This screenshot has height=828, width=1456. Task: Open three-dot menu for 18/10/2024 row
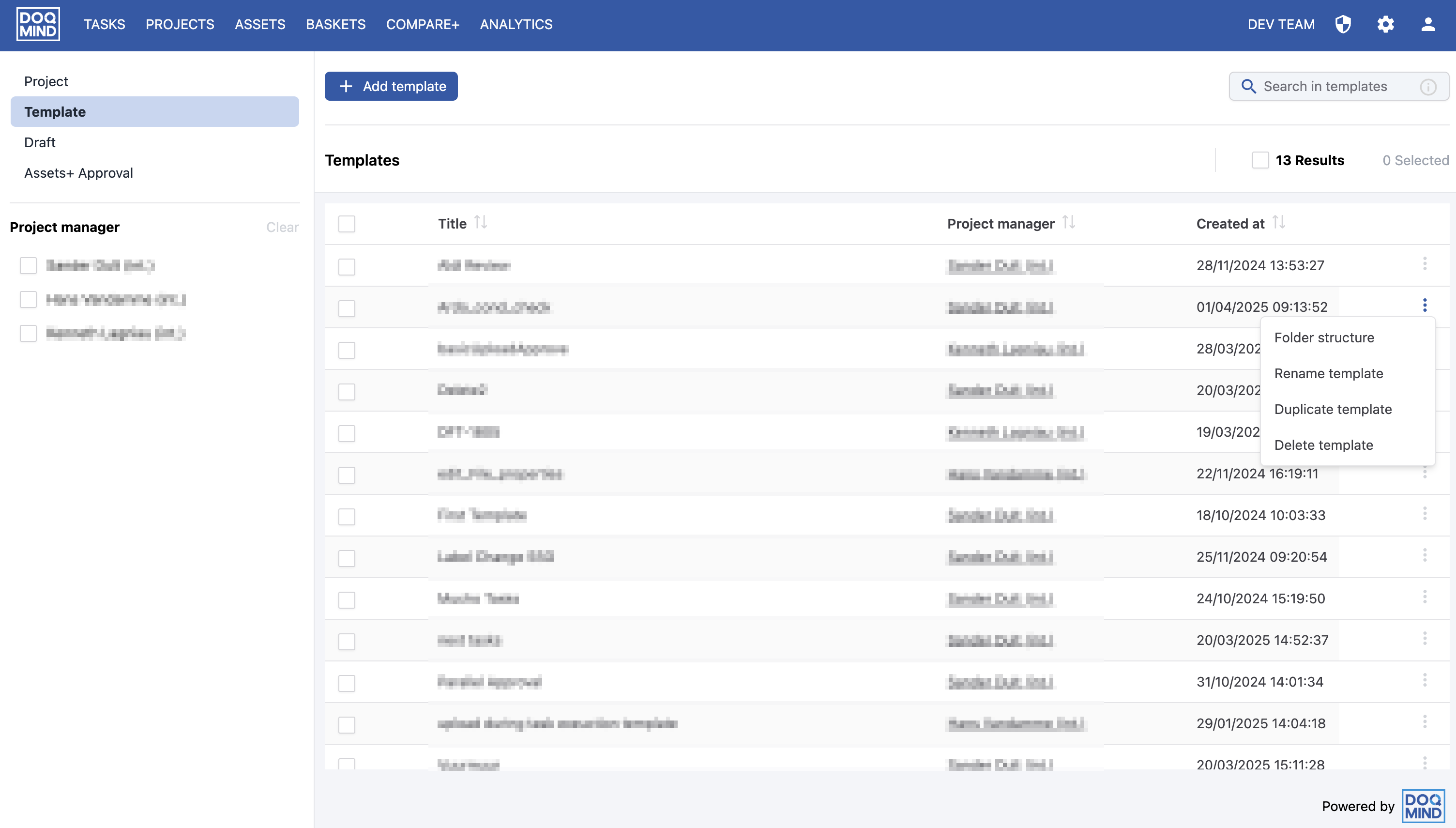click(x=1424, y=514)
